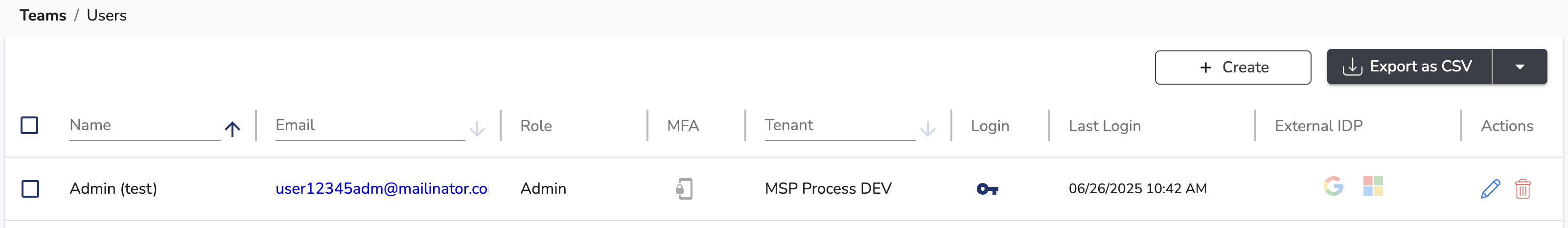Image resolution: width=1568 pixels, height=228 pixels.
Task: Click the Google IDP icon
Action: tap(1333, 186)
